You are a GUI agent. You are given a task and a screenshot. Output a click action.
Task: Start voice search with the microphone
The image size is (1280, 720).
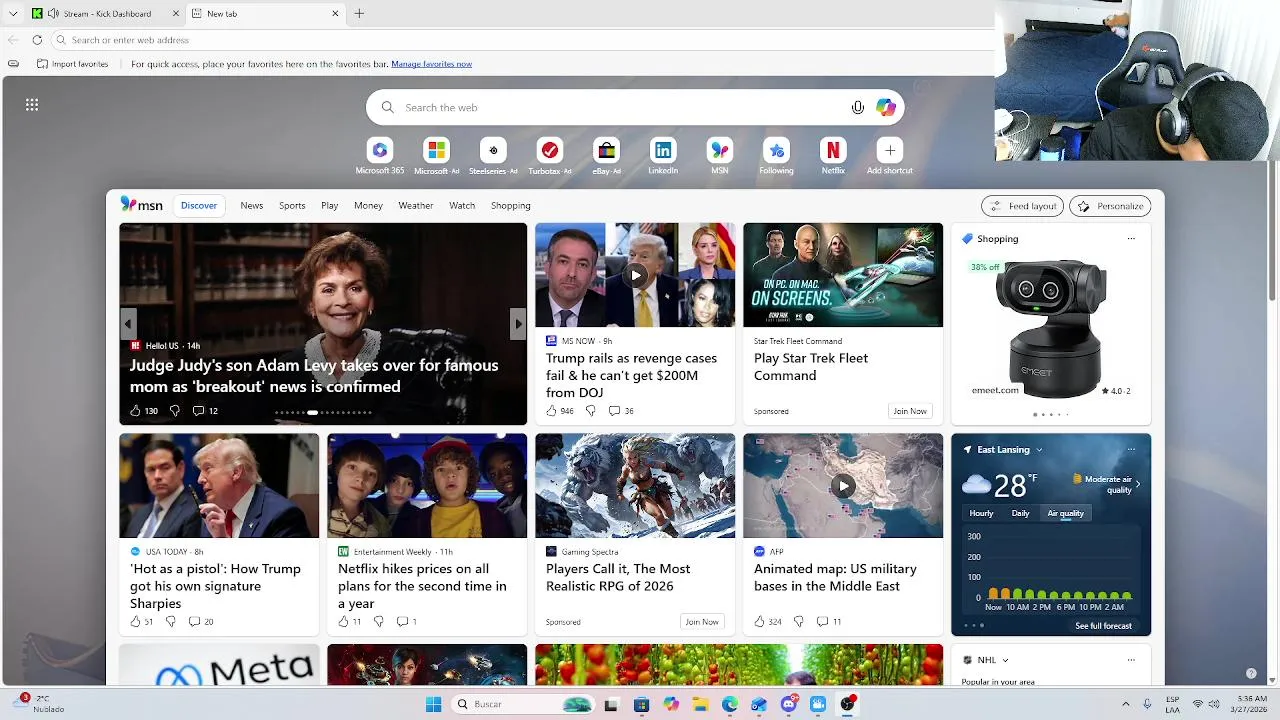[x=857, y=107]
